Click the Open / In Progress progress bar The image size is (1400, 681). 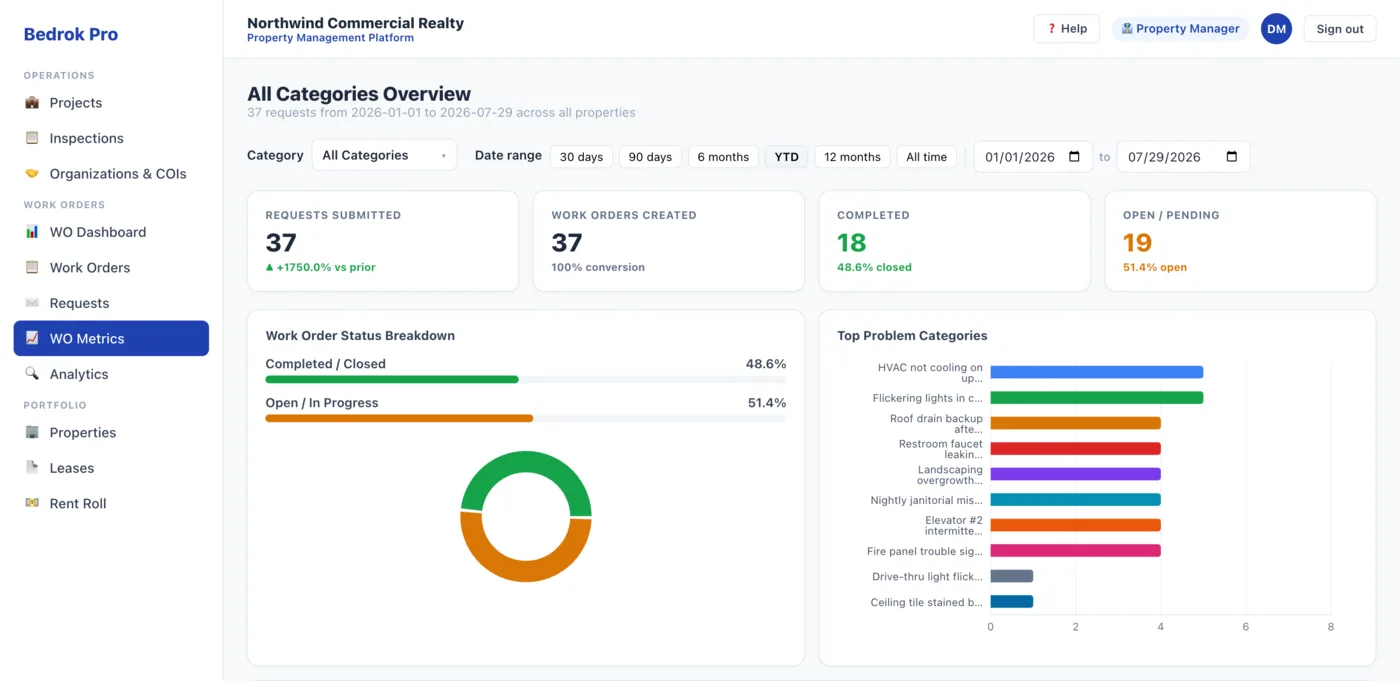(x=526, y=419)
